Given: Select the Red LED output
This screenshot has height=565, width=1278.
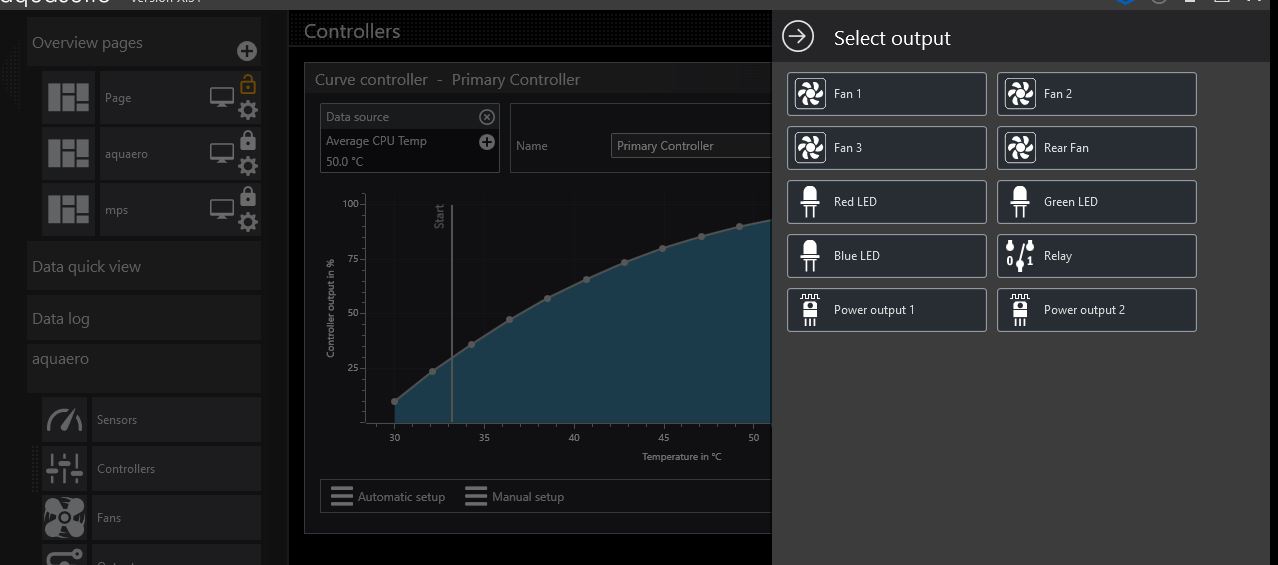Looking at the screenshot, I should coord(886,202).
